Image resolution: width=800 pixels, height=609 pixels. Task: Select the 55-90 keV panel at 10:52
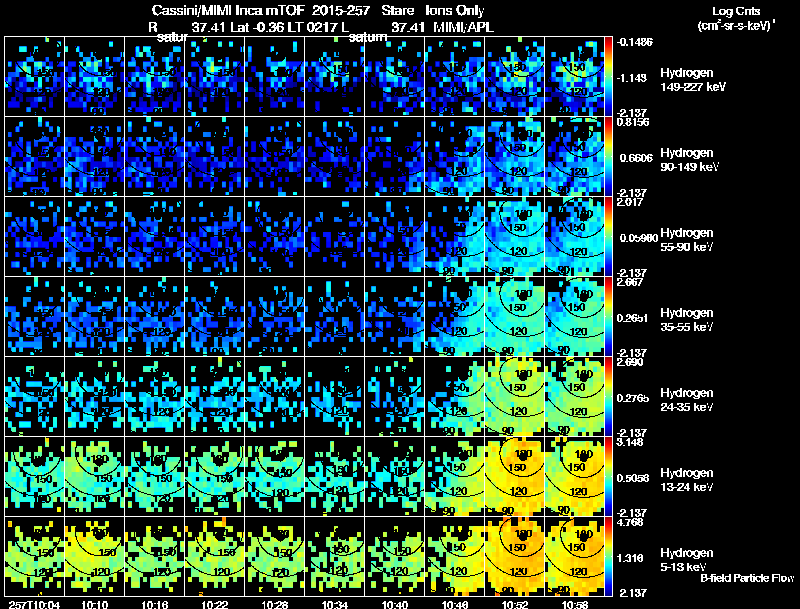(x=515, y=237)
